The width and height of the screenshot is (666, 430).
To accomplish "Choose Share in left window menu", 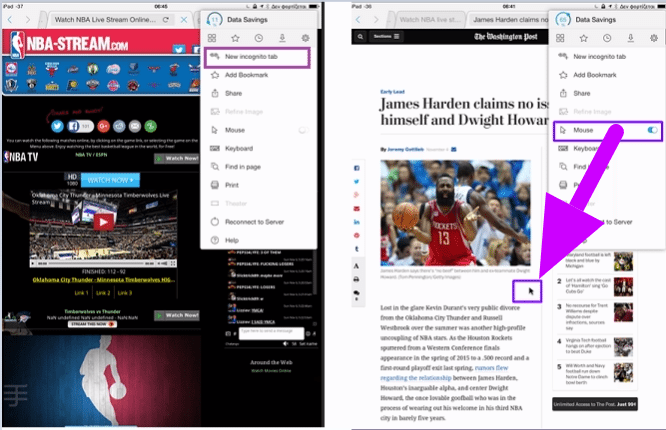I will pyautogui.click(x=257, y=93).
